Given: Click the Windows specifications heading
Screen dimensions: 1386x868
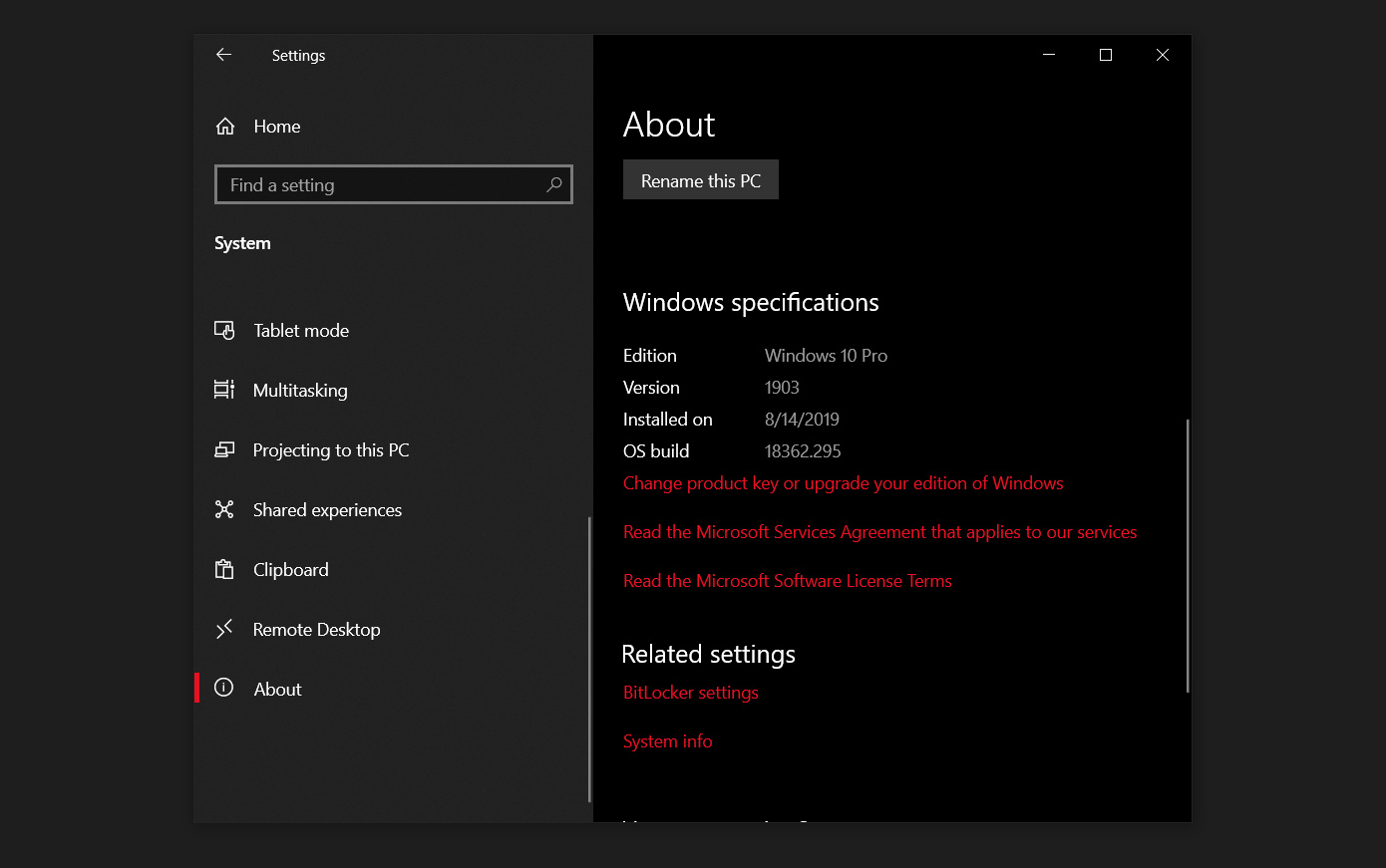Looking at the screenshot, I should [x=751, y=302].
